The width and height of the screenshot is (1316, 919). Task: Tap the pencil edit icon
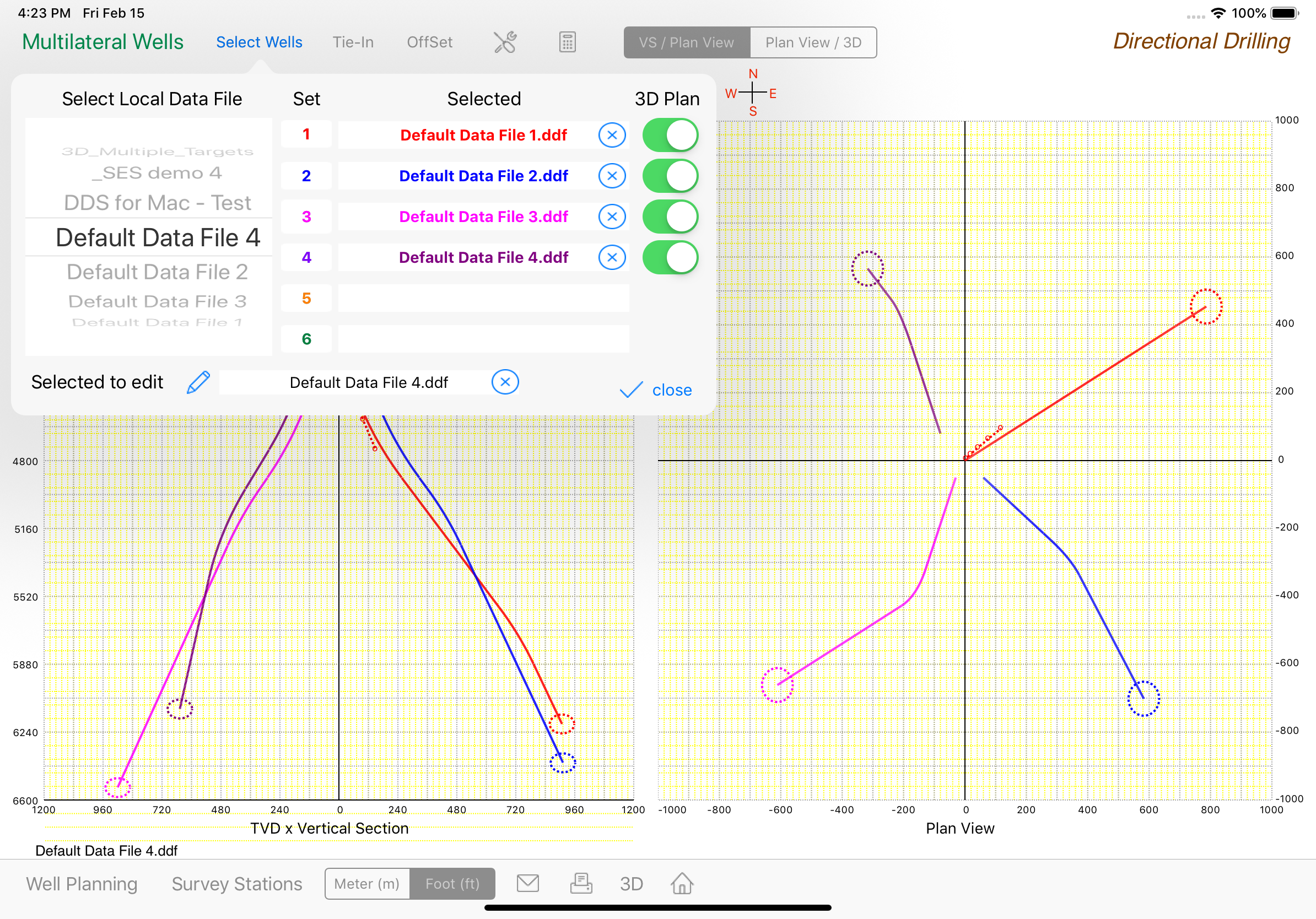pyautogui.click(x=198, y=382)
